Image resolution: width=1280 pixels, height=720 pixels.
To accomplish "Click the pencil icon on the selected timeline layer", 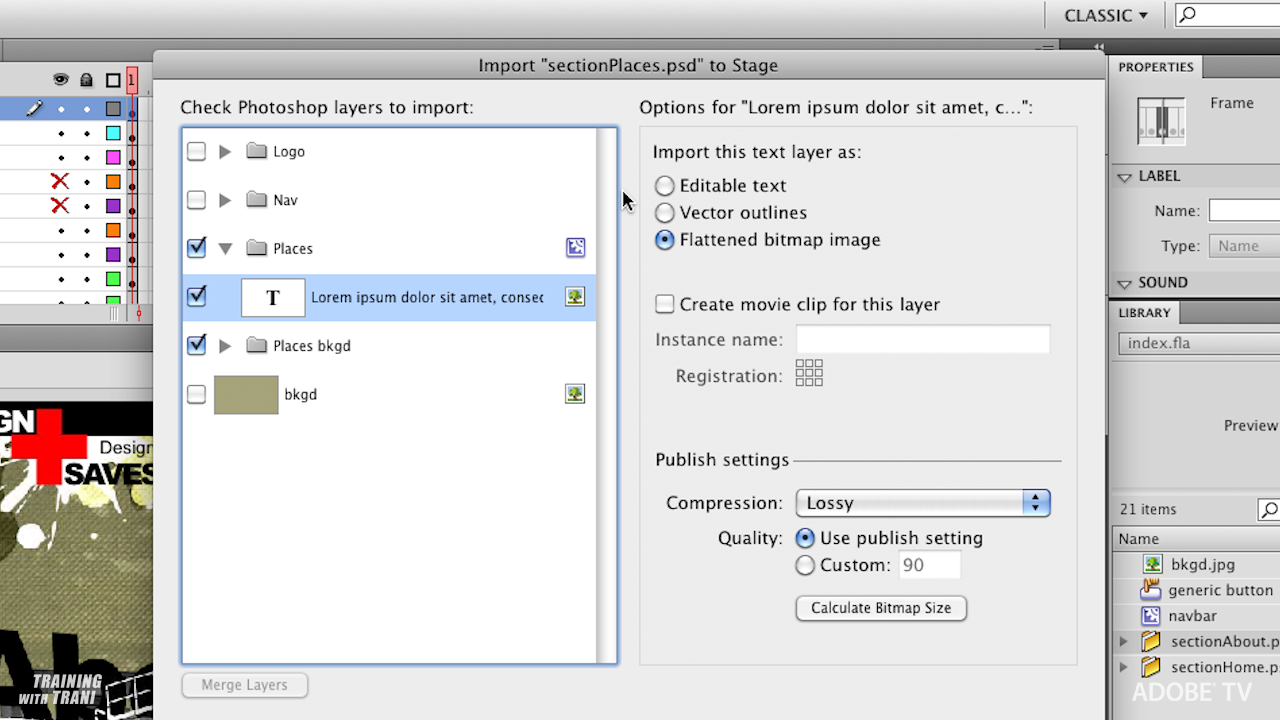I will pyautogui.click(x=35, y=108).
